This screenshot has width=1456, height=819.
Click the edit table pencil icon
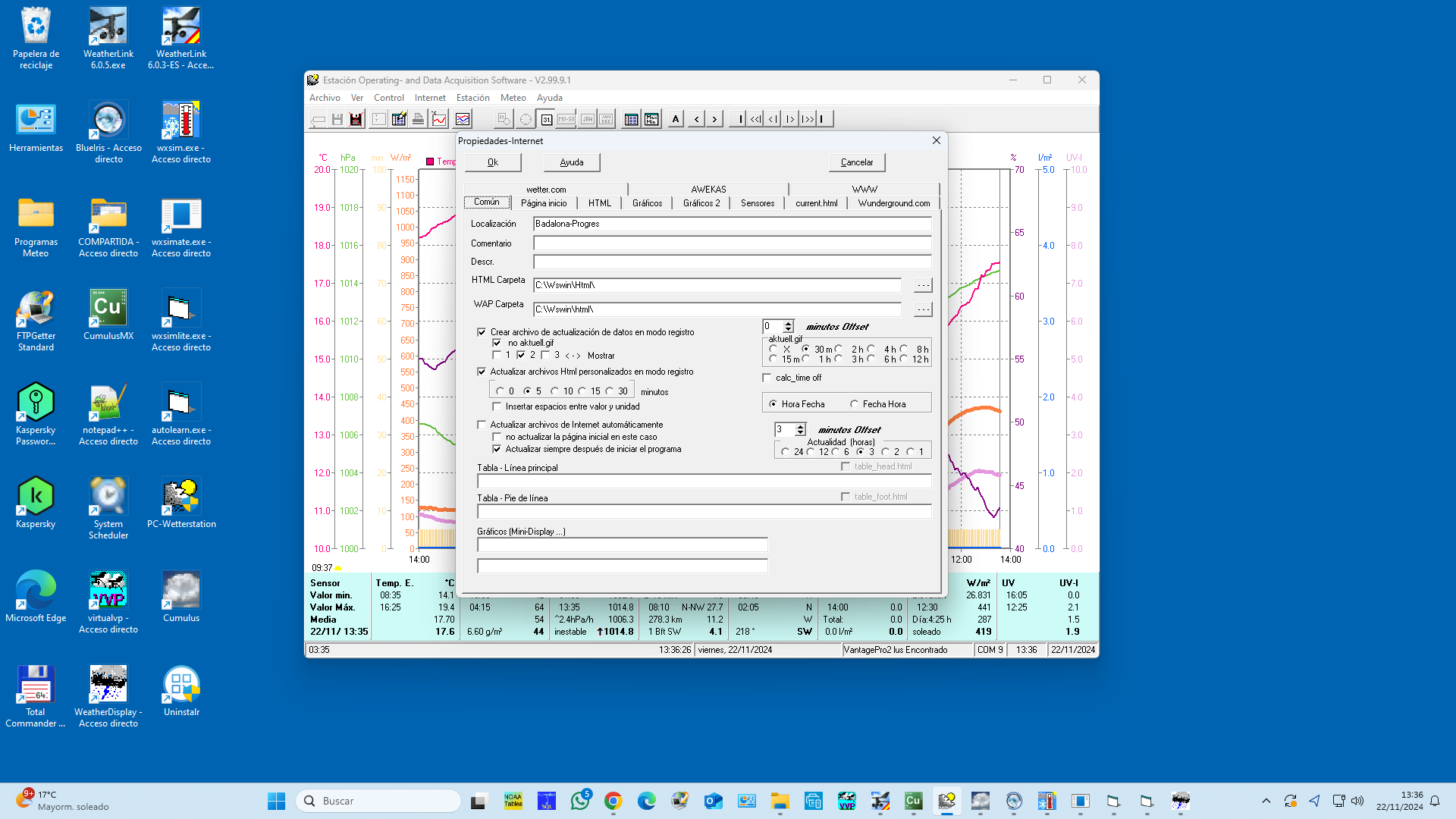pyautogui.click(x=399, y=119)
